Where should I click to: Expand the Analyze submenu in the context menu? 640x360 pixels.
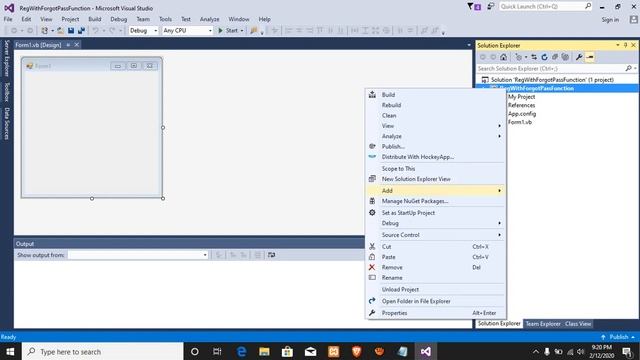[x=436, y=136]
